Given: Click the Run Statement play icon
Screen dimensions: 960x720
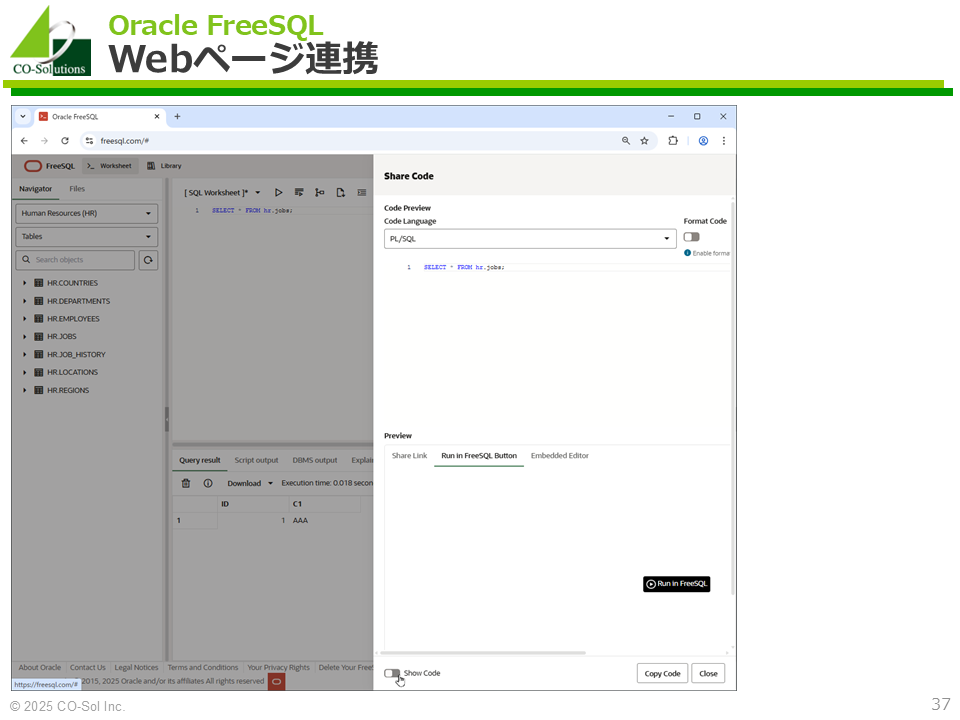Looking at the screenshot, I should click(x=279, y=192).
